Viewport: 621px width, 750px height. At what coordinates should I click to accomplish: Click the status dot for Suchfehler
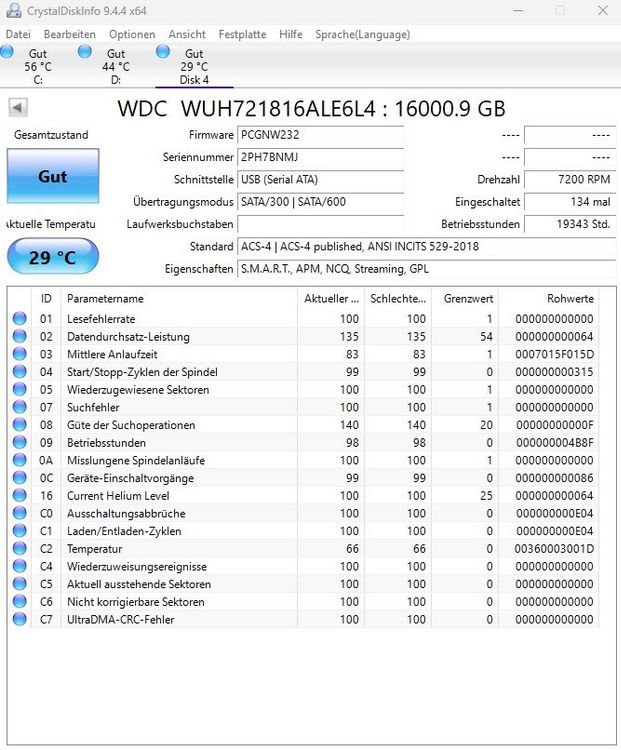[20, 407]
